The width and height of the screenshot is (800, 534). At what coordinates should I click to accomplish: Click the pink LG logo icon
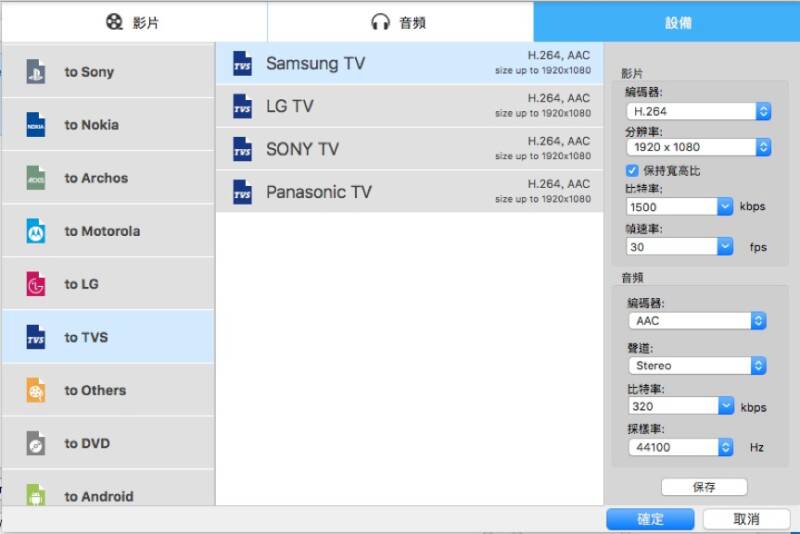36,284
